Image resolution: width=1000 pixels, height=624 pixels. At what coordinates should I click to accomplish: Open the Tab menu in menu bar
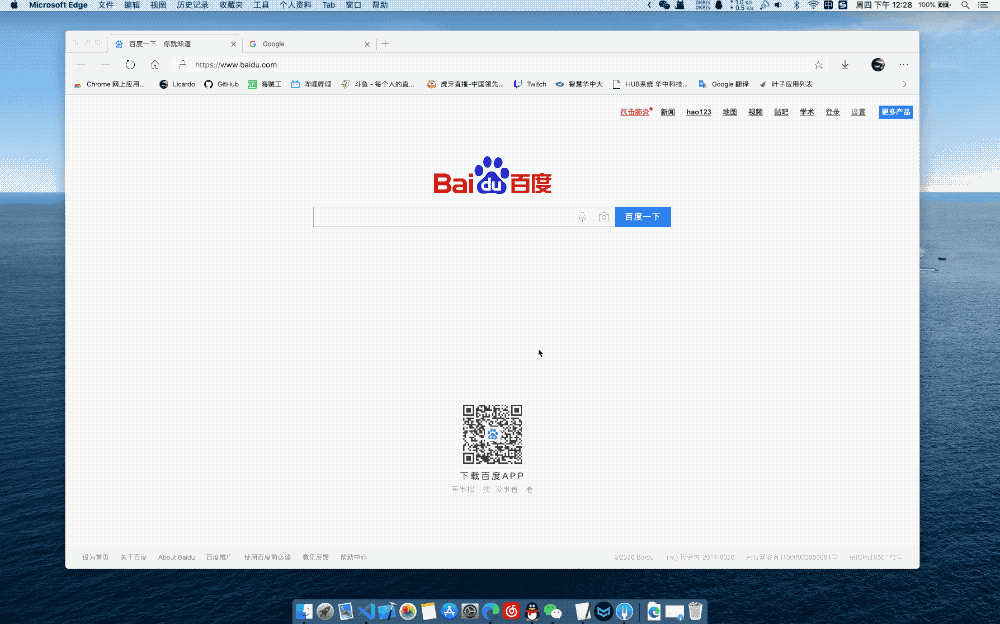[x=328, y=5]
